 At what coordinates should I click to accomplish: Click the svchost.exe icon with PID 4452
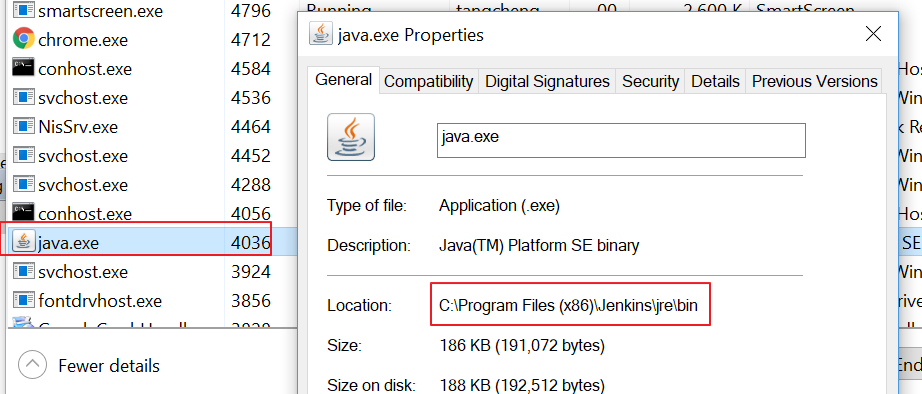[23, 155]
